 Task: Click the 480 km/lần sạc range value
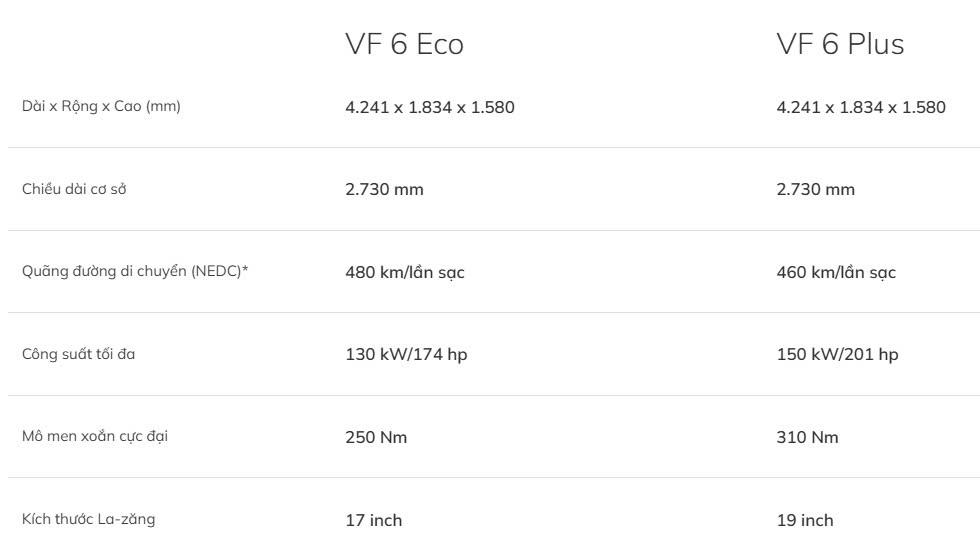[405, 273]
